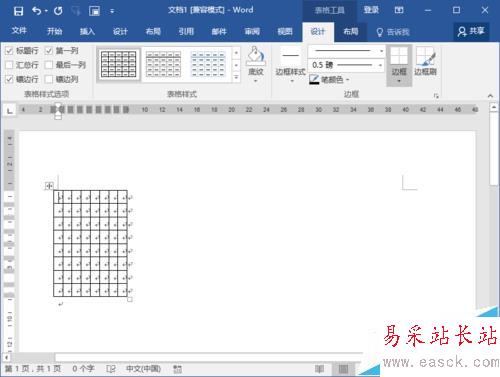Switch to Print Layout view icon

click(343, 369)
